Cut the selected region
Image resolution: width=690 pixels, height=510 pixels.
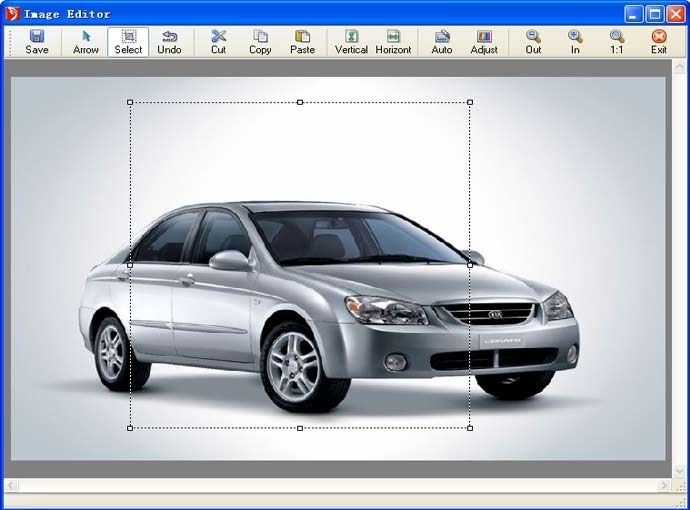tap(218, 42)
